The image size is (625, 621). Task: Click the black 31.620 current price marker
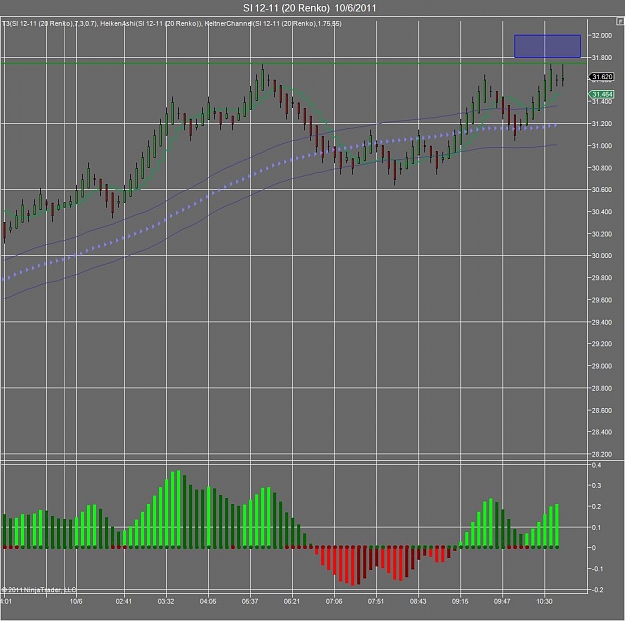pyautogui.click(x=601, y=77)
